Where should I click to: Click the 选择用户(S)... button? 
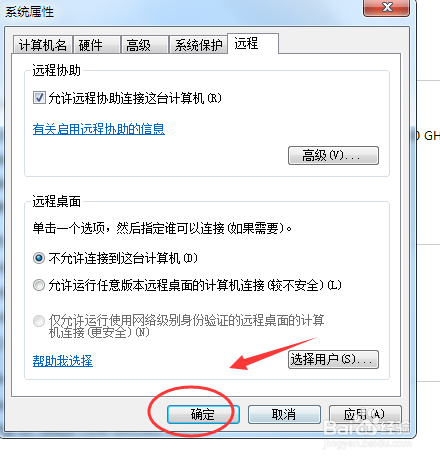coord(333,359)
